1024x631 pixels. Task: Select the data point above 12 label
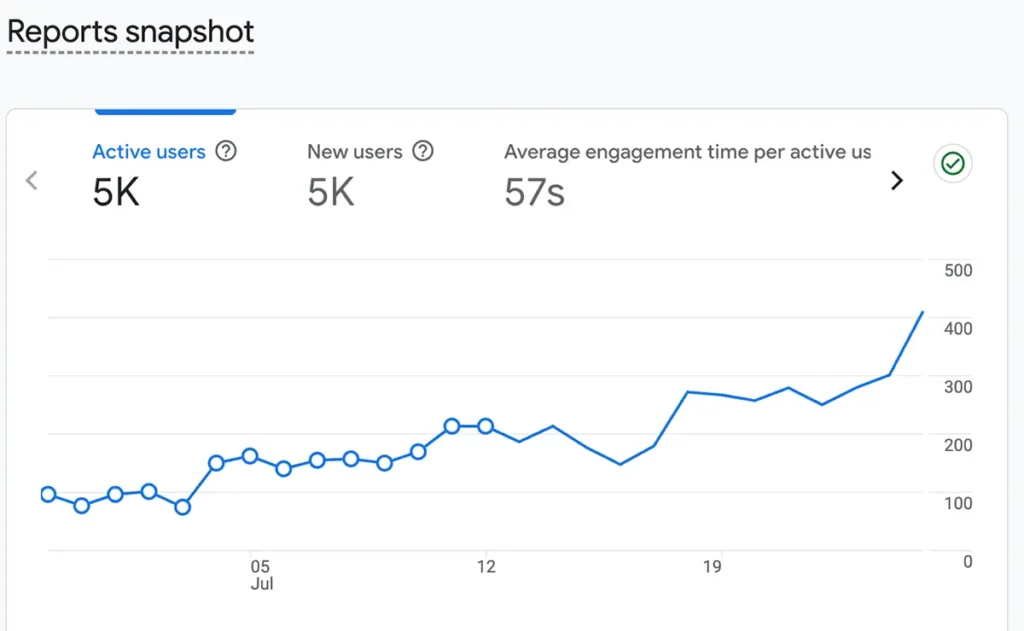tap(485, 427)
